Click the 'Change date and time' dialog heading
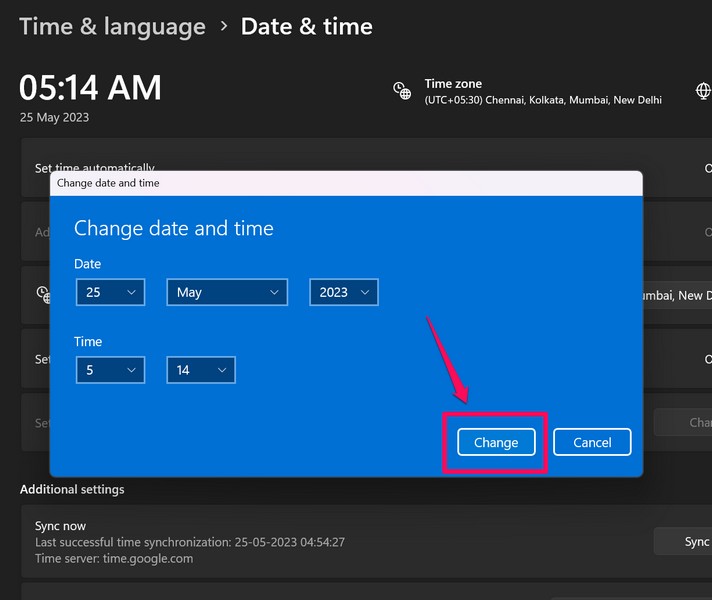 point(174,228)
